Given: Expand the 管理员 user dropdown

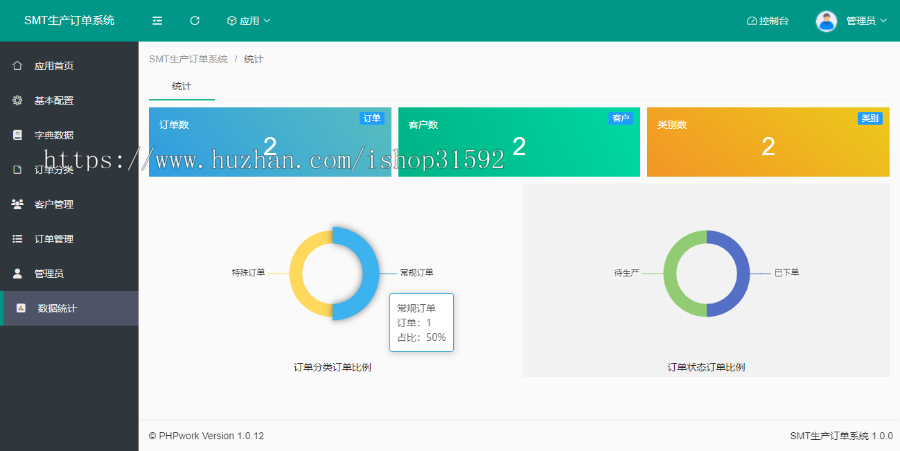Looking at the screenshot, I should [x=866, y=21].
